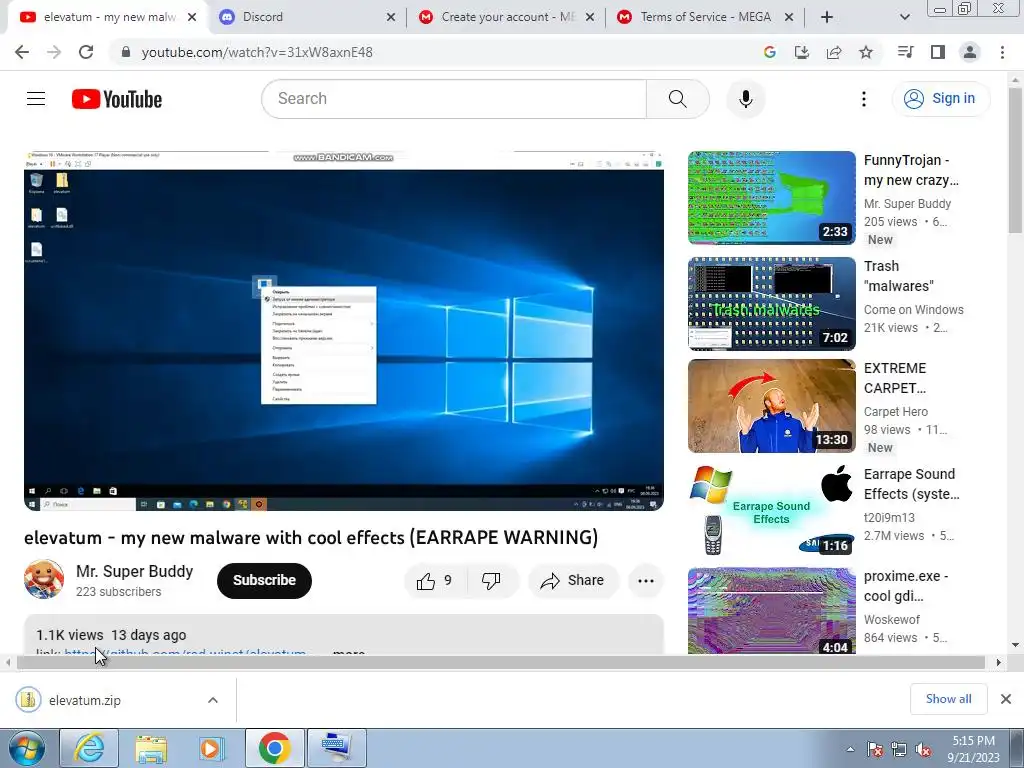The height and width of the screenshot is (768, 1024).
Task: Expand elevatum.zip download options chevron
Action: pos(213,700)
